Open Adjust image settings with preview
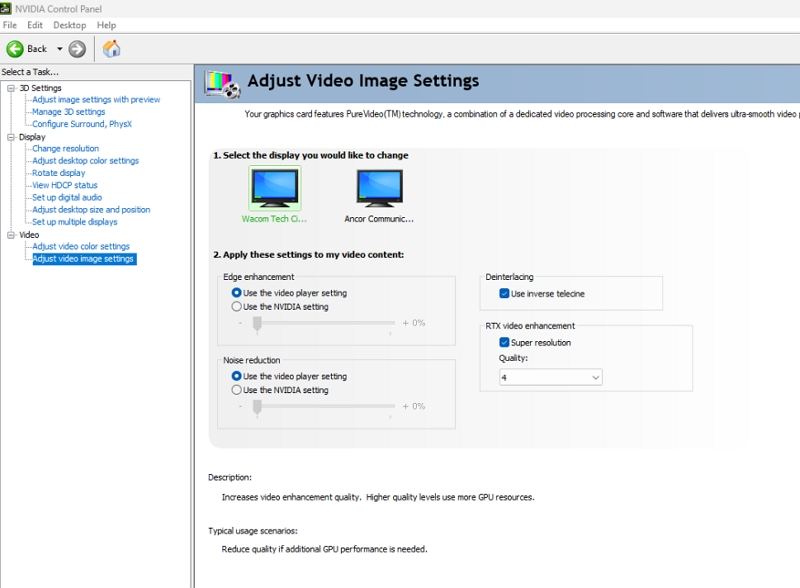800x588 pixels. click(96, 100)
